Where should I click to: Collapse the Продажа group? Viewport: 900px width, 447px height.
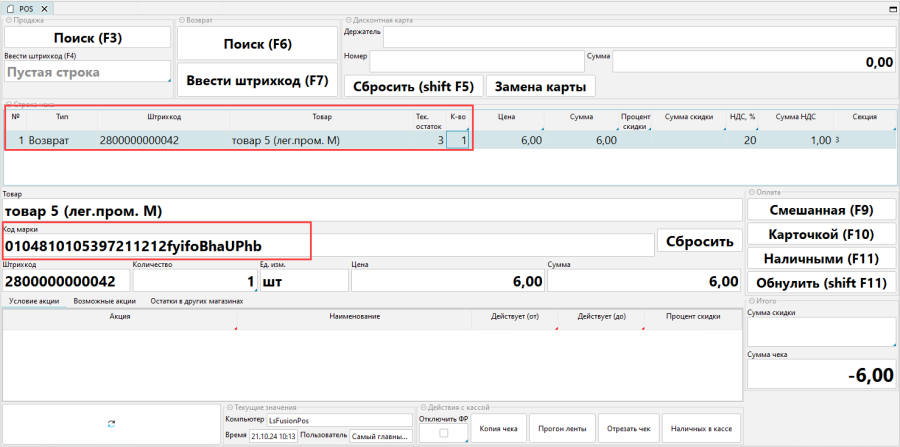coord(7,20)
